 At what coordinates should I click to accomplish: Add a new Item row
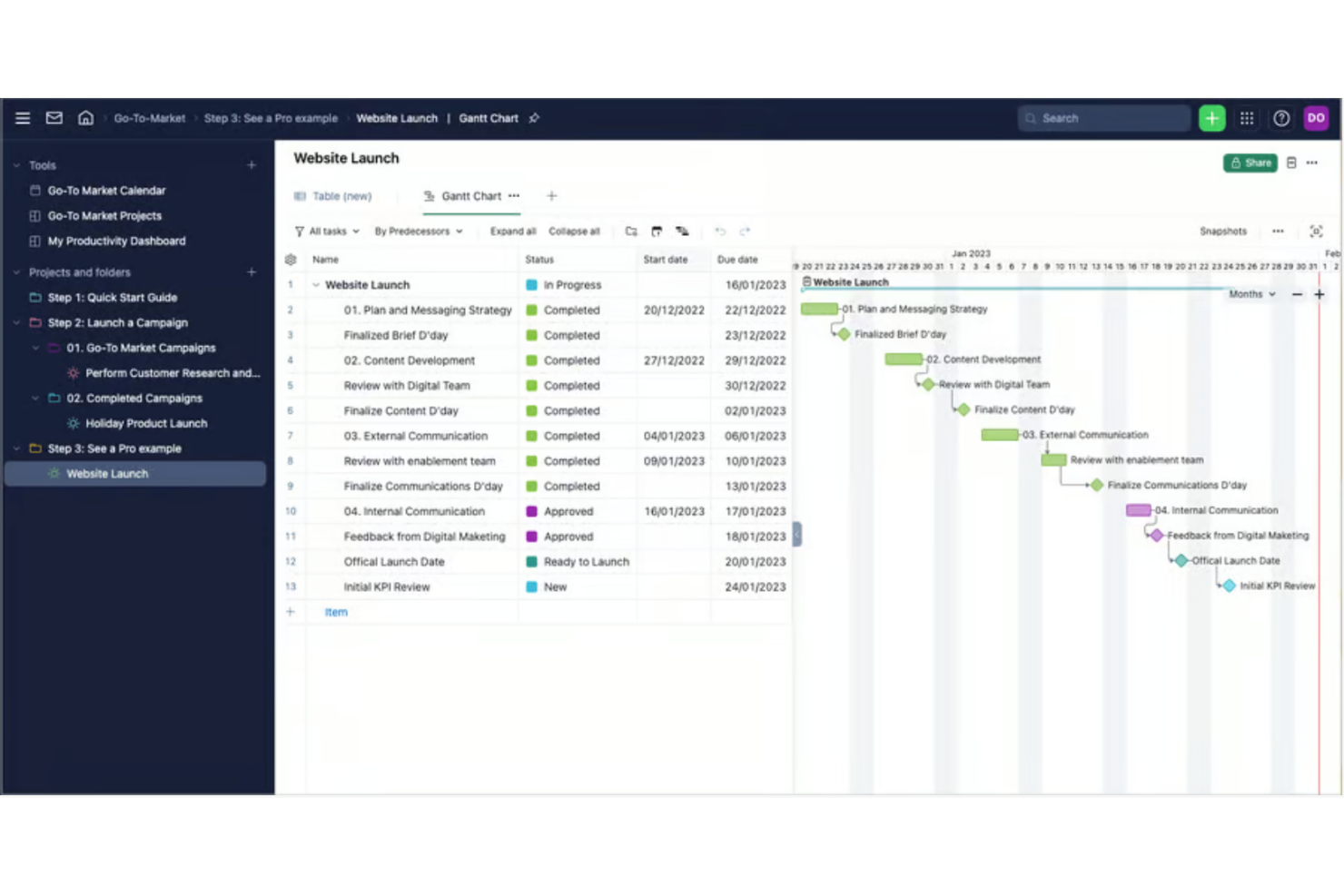(336, 612)
